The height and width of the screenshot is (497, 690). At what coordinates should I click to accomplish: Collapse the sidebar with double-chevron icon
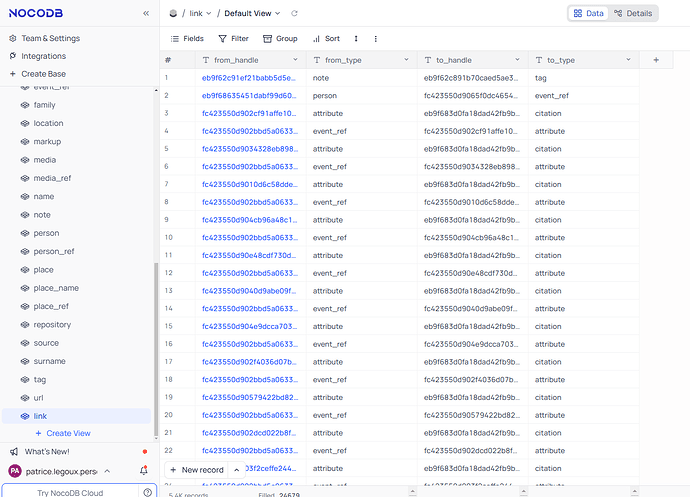pyautogui.click(x=146, y=13)
